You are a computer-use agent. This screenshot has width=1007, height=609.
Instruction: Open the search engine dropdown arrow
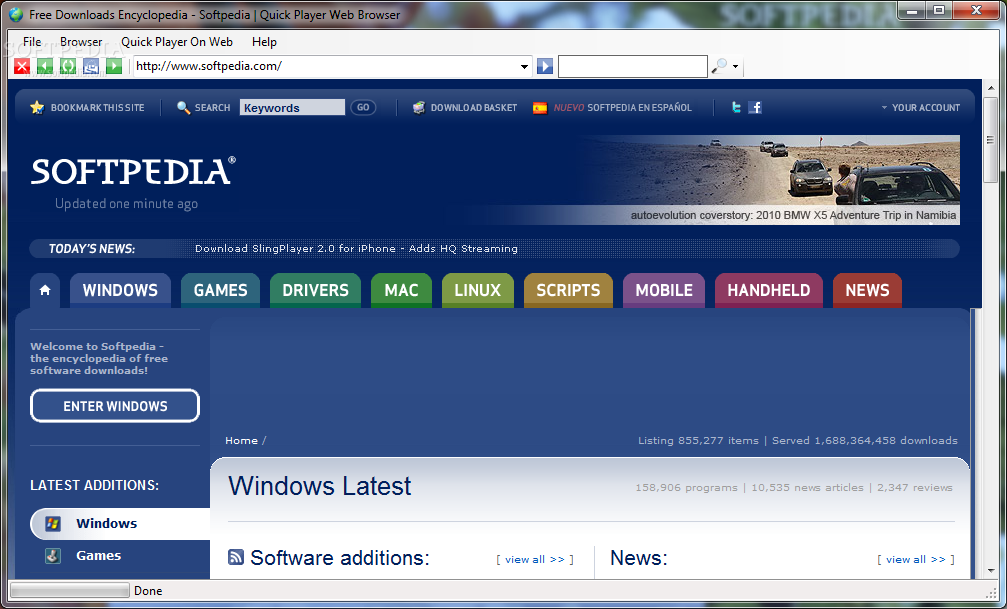pyautogui.click(x=735, y=67)
